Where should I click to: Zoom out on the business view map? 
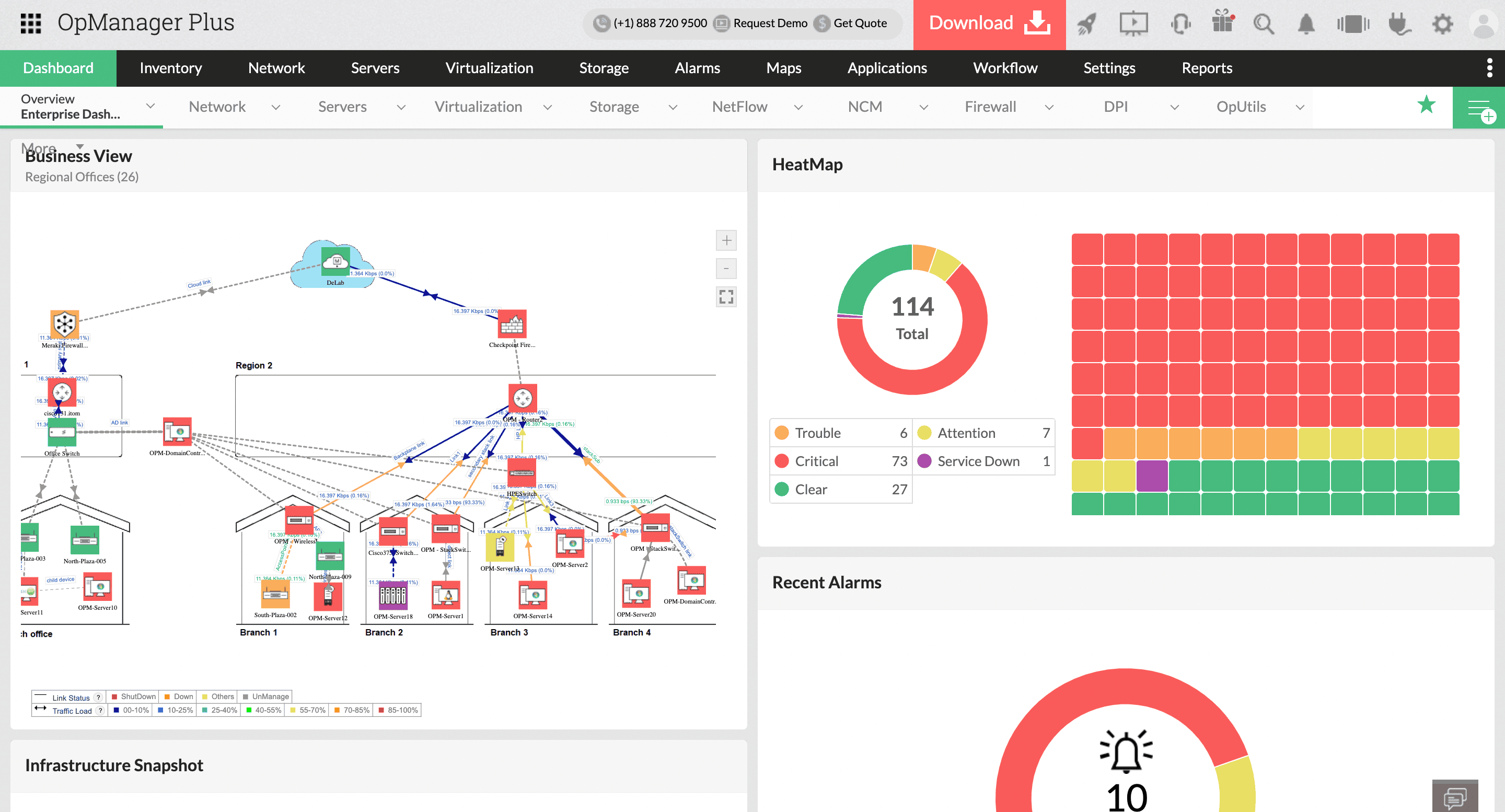(726, 269)
